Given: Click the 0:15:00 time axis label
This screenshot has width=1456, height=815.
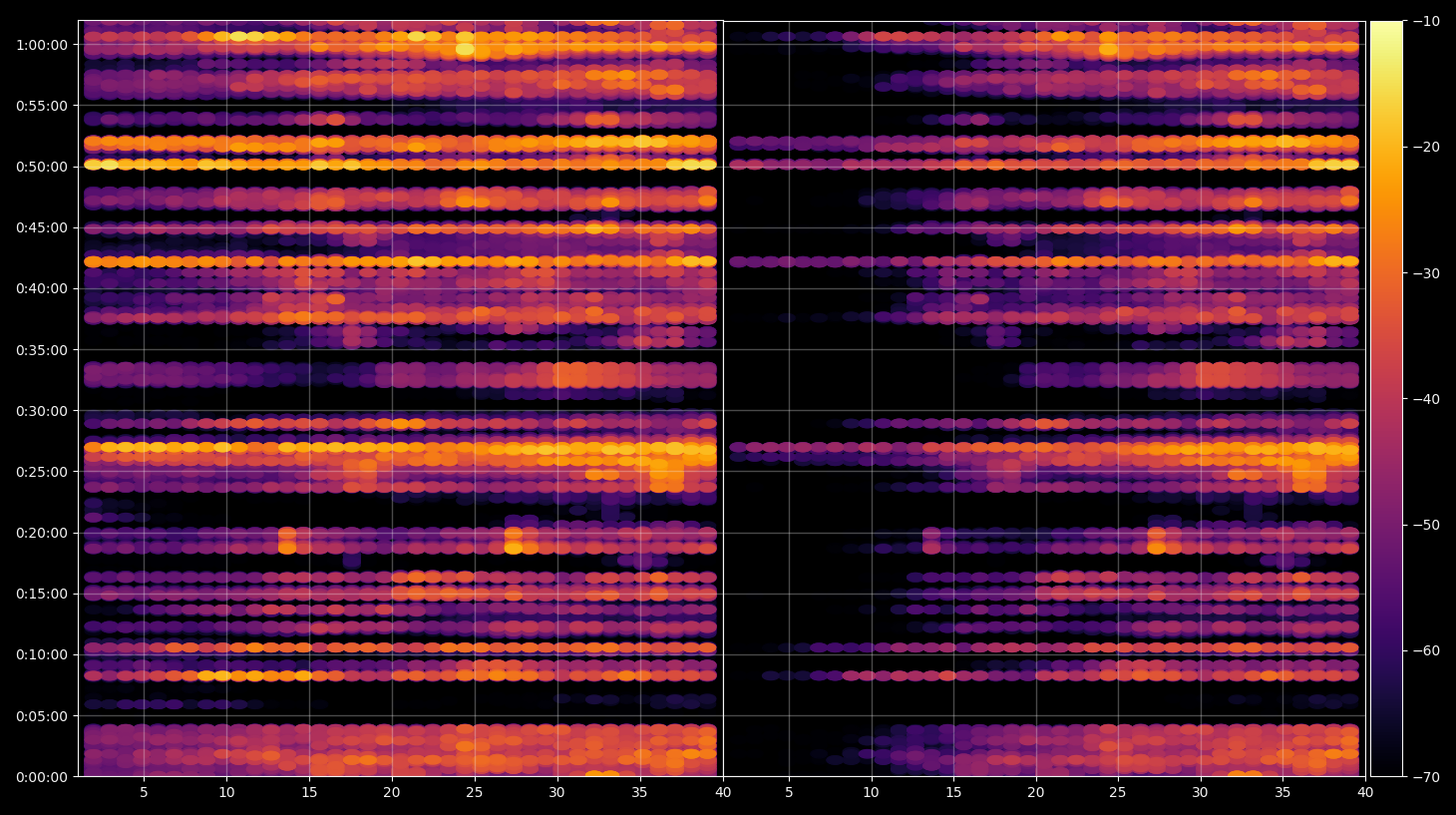Looking at the screenshot, I should (42, 594).
